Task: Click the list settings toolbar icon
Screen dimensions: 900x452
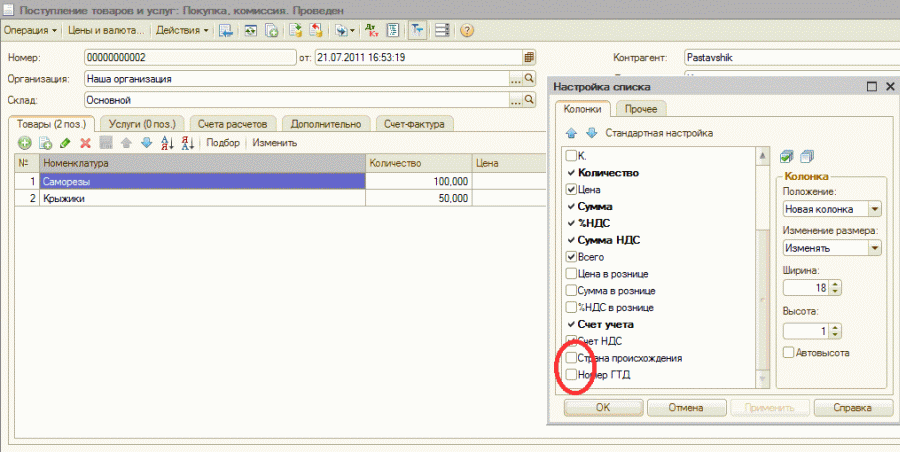Action: (x=442, y=30)
